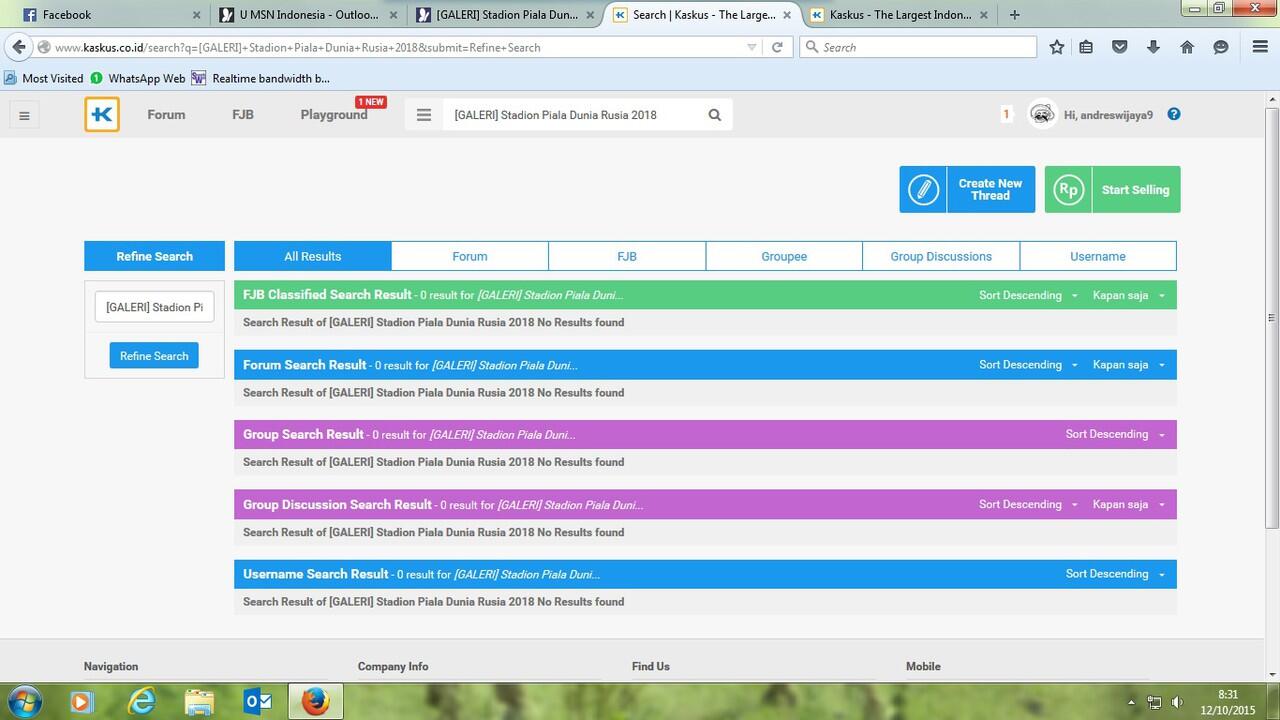This screenshot has width=1280, height=720.
Task: Click the Refine Search button
Action: [x=154, y=356]
